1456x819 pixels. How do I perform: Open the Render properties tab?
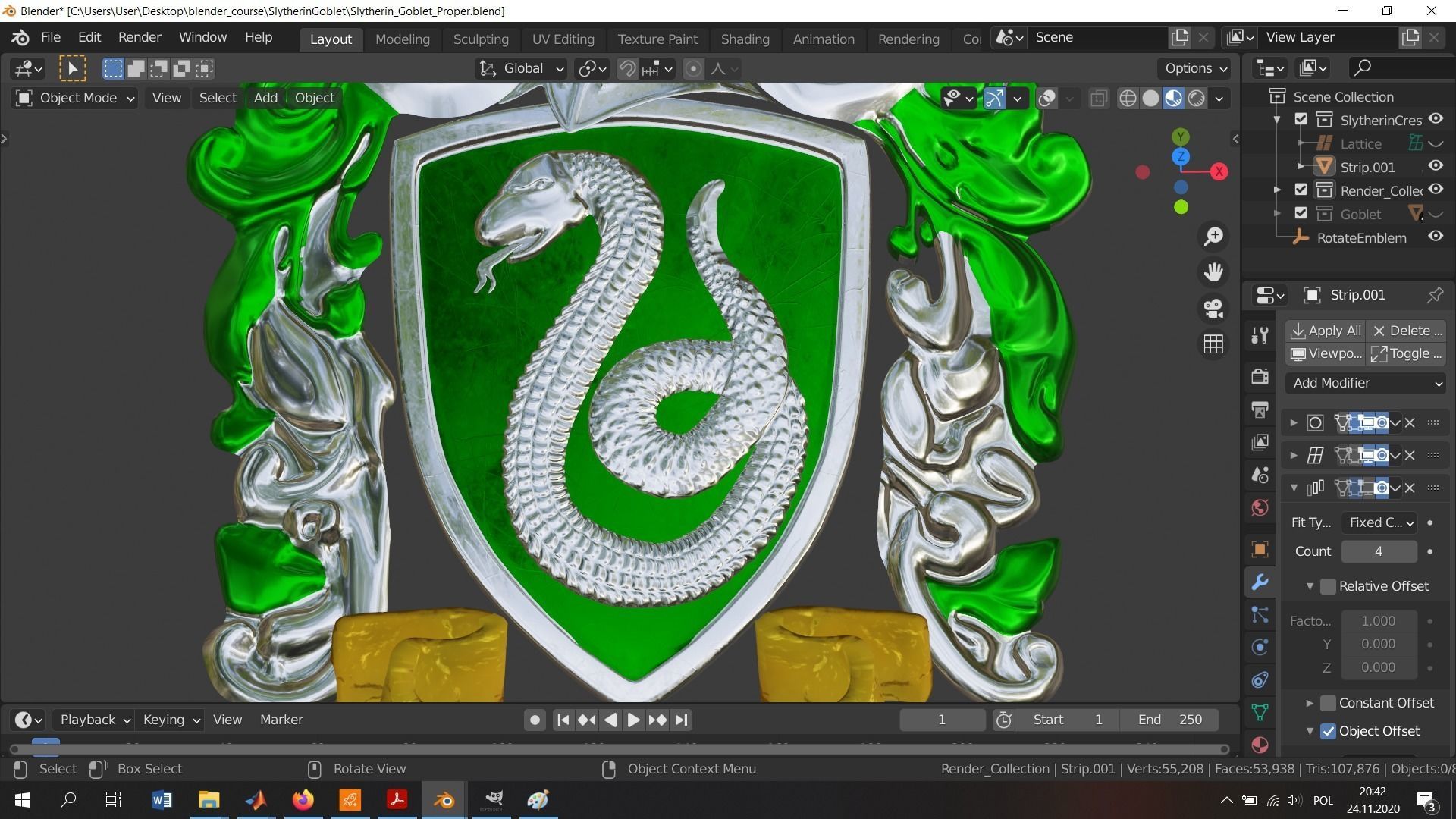(x=1260, y=376)
